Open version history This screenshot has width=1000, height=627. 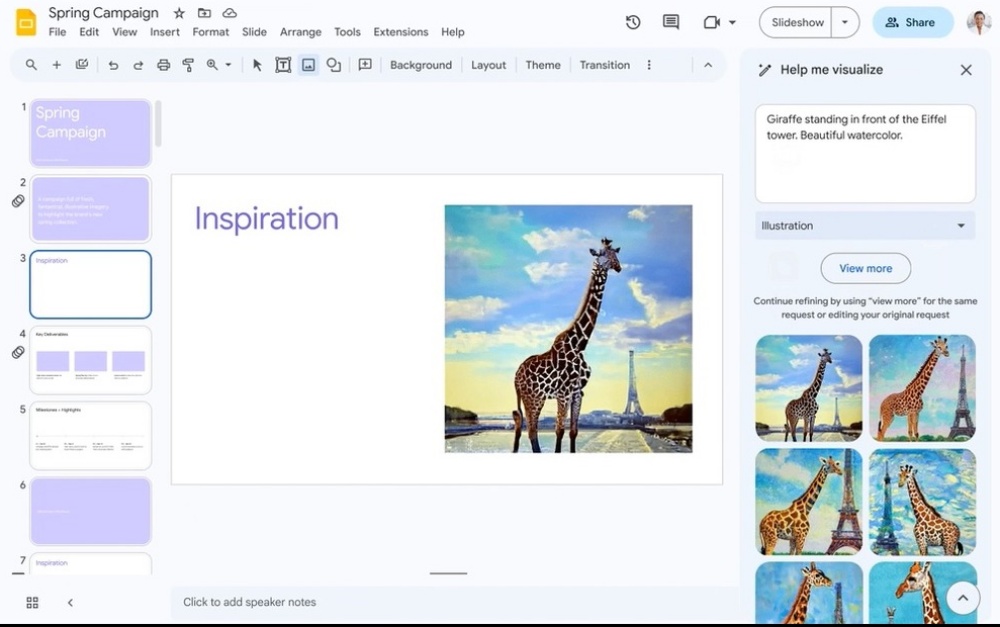(633, 21)
